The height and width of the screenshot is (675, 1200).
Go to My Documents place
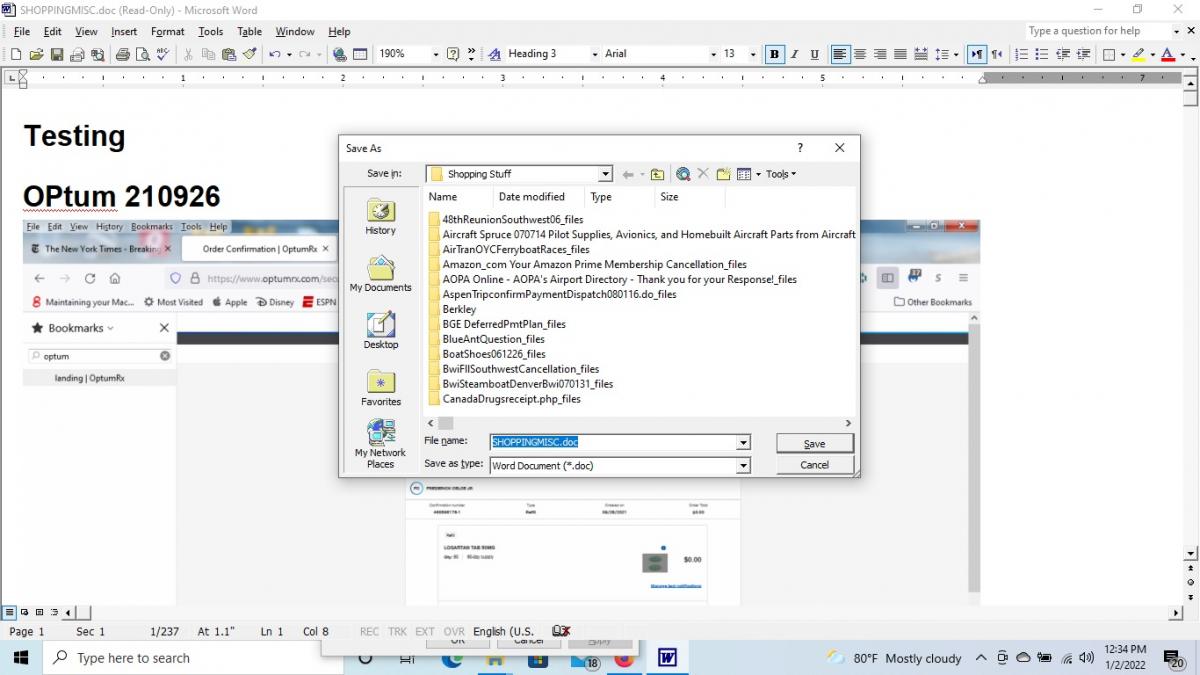[x=380, y=274]
